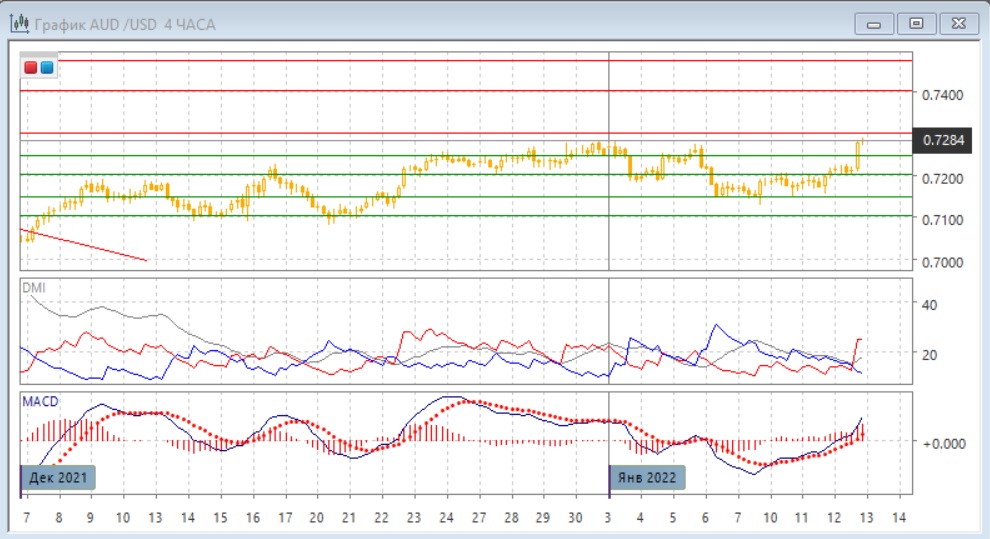Select the Дек 2021 month marker

(x=59, y=476)
